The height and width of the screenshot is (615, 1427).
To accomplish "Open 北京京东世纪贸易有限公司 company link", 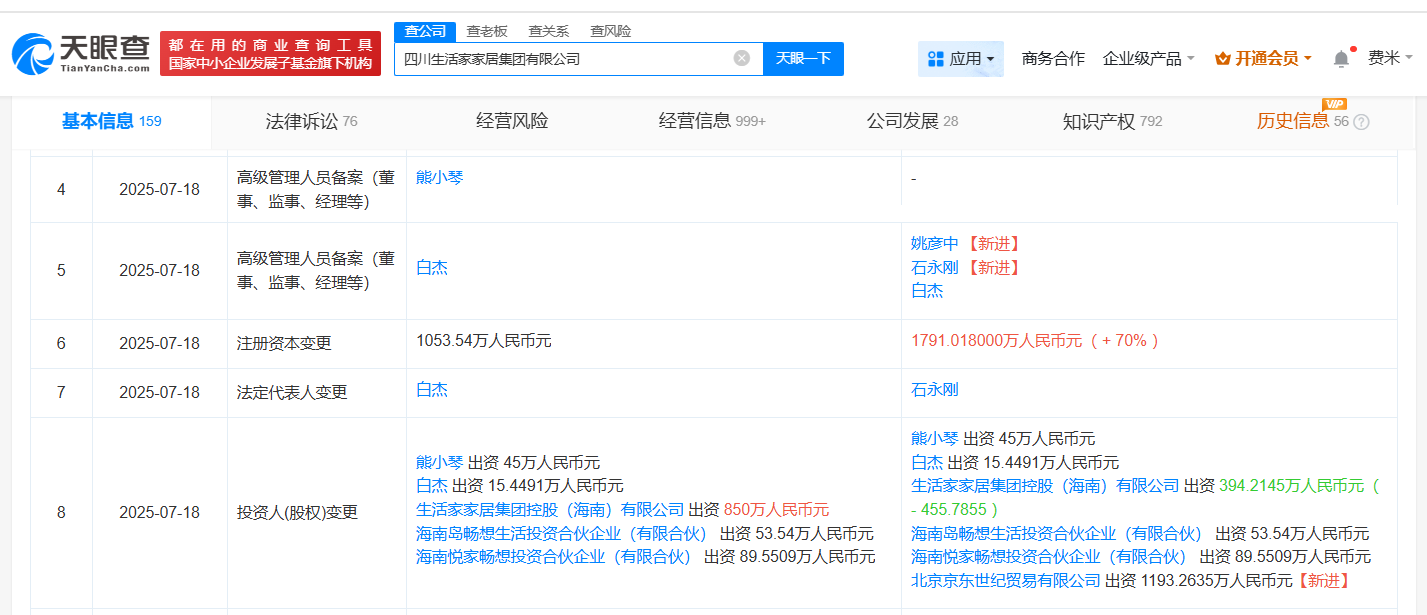I will 1005,580.
